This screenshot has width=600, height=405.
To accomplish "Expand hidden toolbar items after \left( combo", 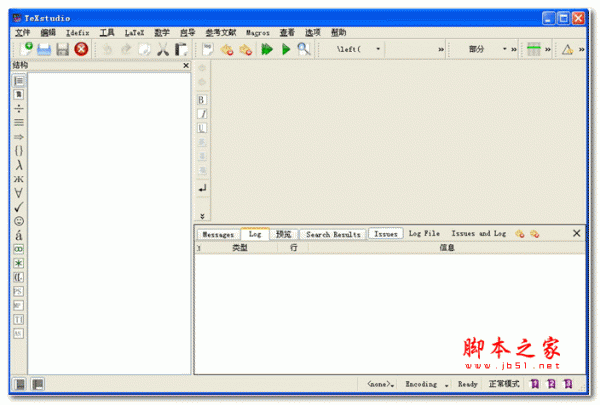I will [441, 49].
